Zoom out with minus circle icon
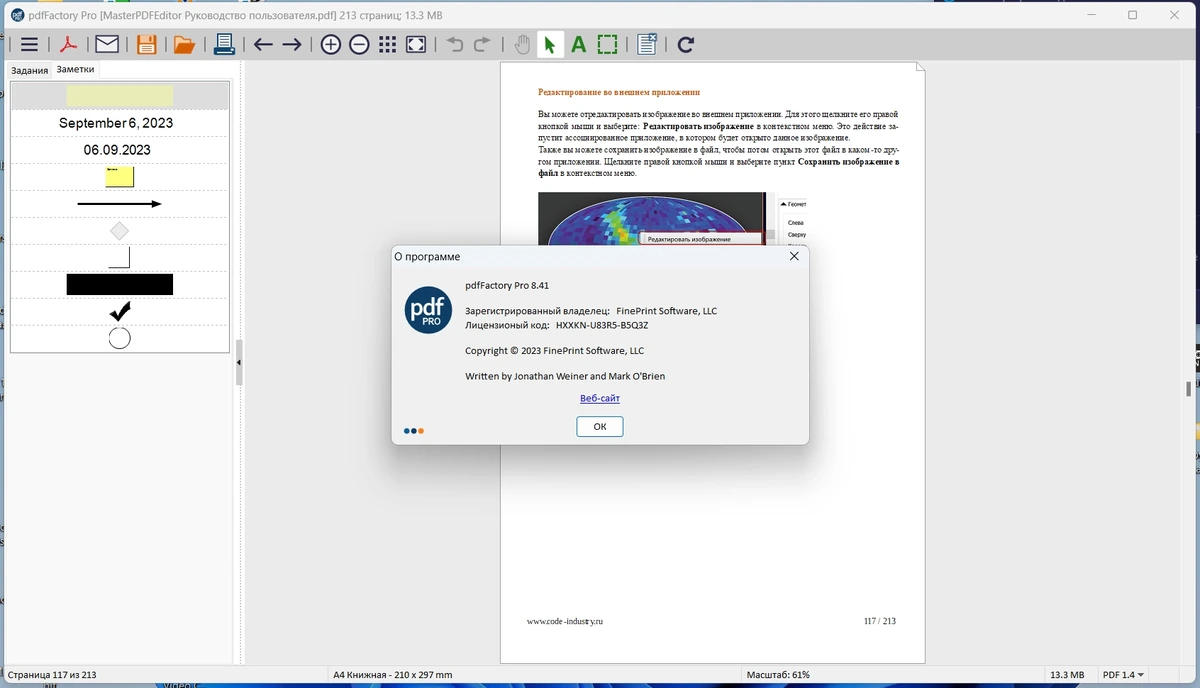This screenshot has width=1200, height=688. 359,44
